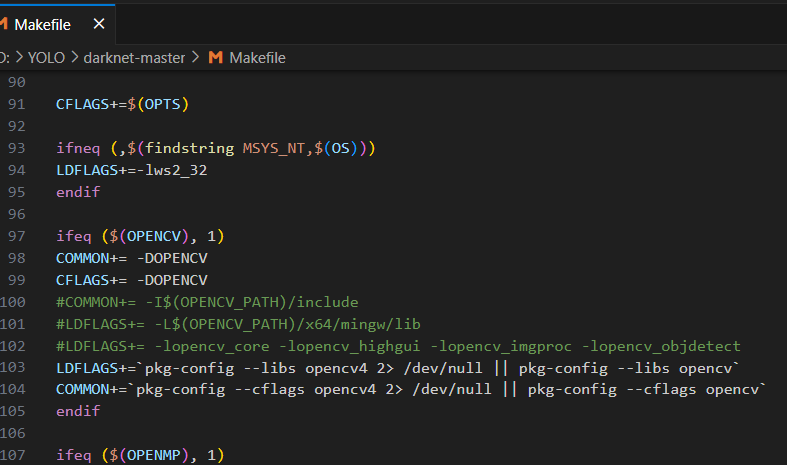Click line number 103 in gutter
Screen dimensions: 787x465
pos(13,368)
